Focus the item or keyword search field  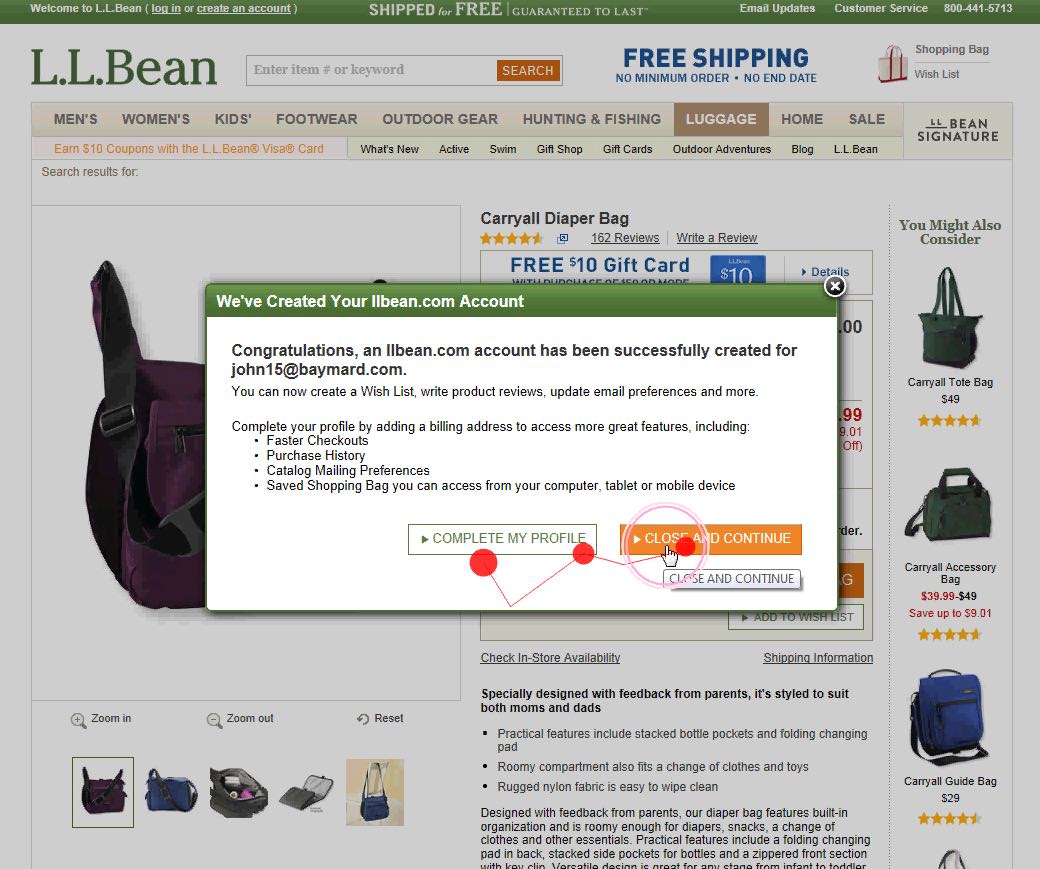coord(371,70)
